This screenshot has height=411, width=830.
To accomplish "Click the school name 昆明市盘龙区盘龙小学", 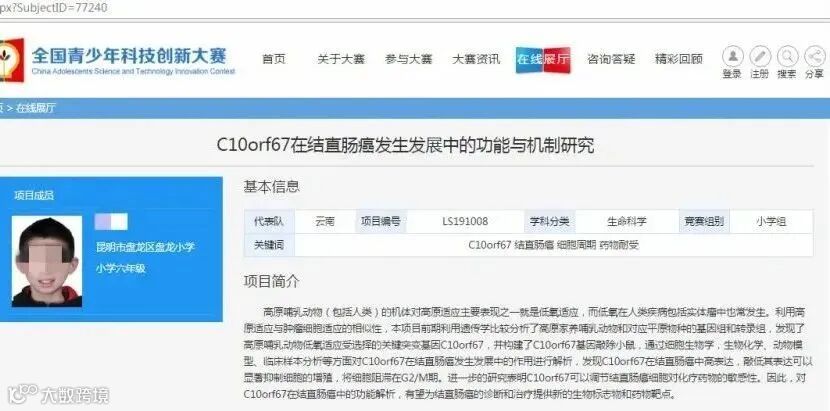I will tap(145, 247).
